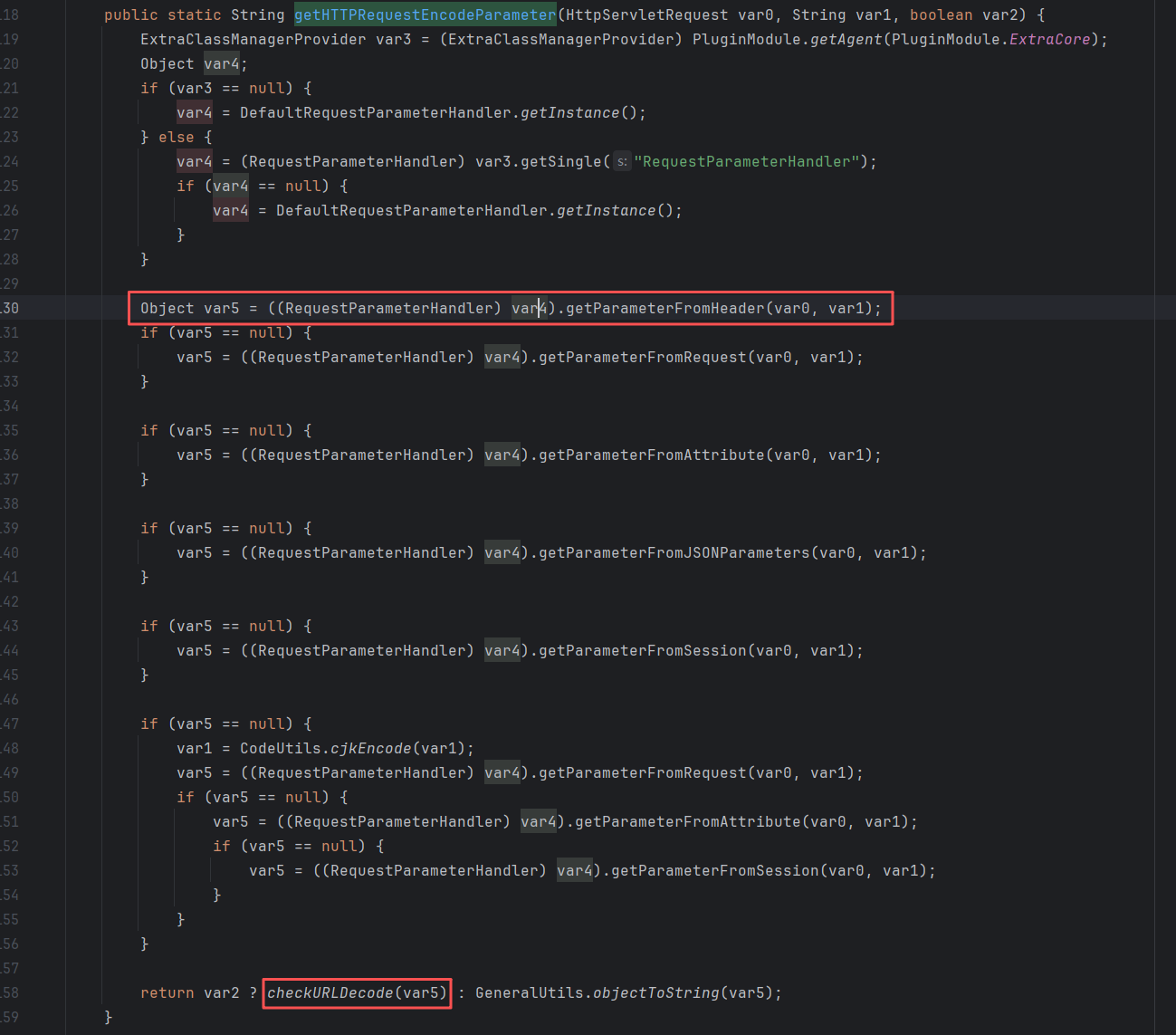Click the ExtraCore field reference
The height and width of the screenshot is (1035, 1176).
pyautogui.click(x=1049, y=40)
